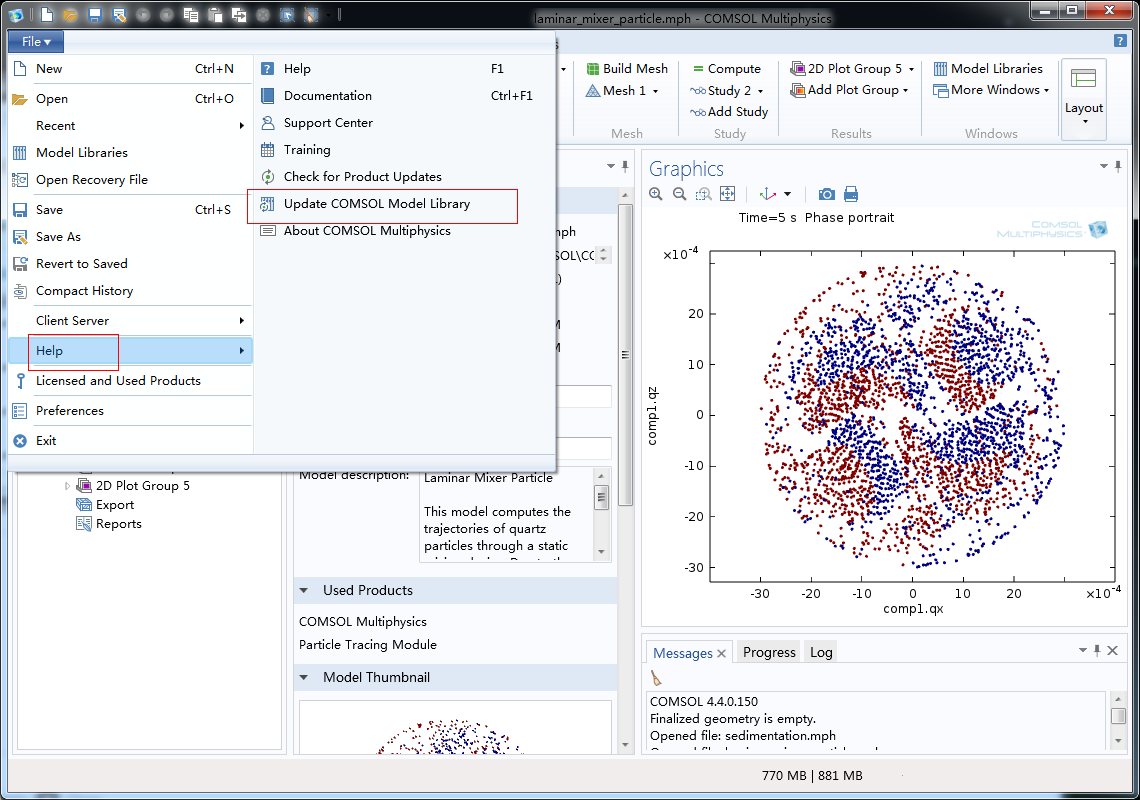
Task: Click the Print icon in Graphics toolbar
Action: (851, 194)
